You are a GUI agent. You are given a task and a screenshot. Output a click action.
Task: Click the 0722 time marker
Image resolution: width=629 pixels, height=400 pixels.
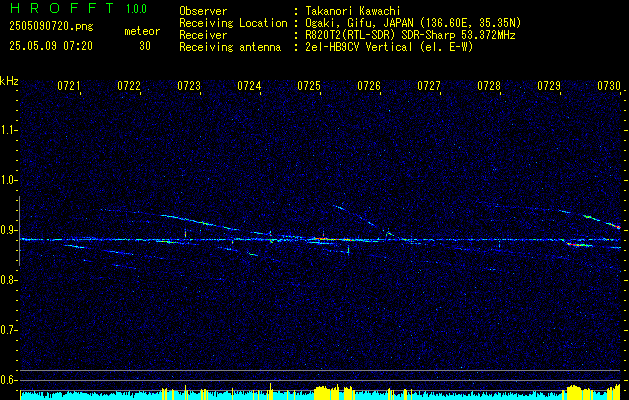click(x=129, y=85)
